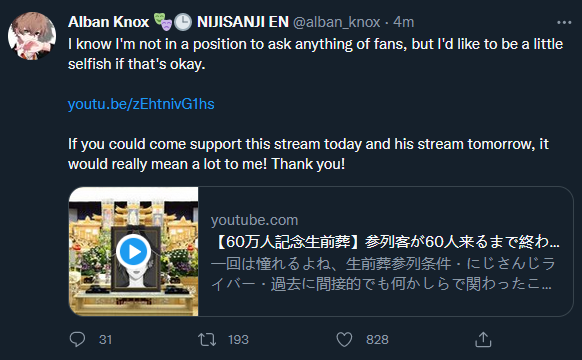Open the 【60万人記念生前葬】 card title
The image size is (582, 360).
pos(386,242)
